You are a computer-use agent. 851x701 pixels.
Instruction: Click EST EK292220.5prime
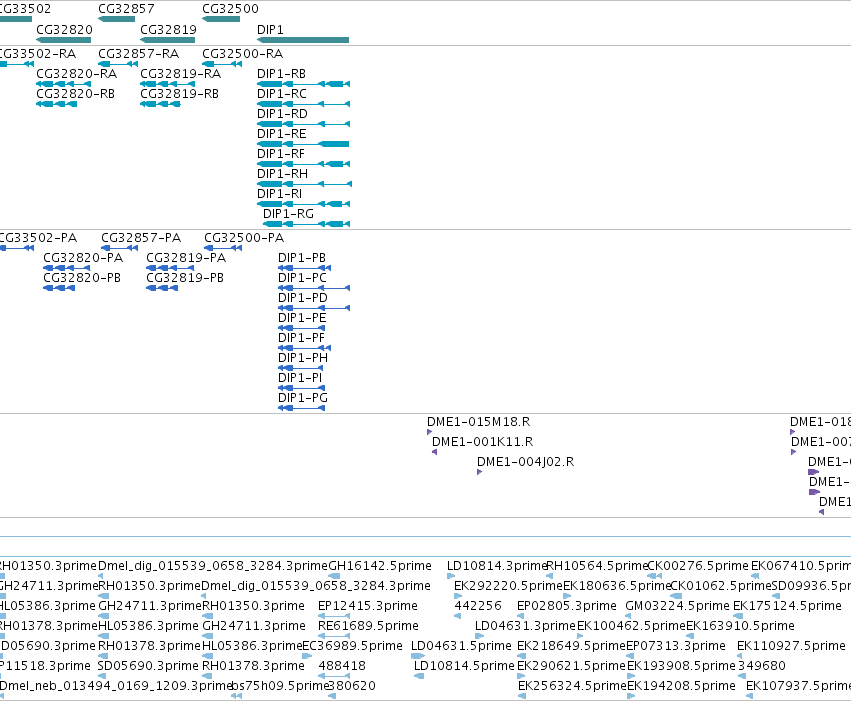(x=508, y=586)
